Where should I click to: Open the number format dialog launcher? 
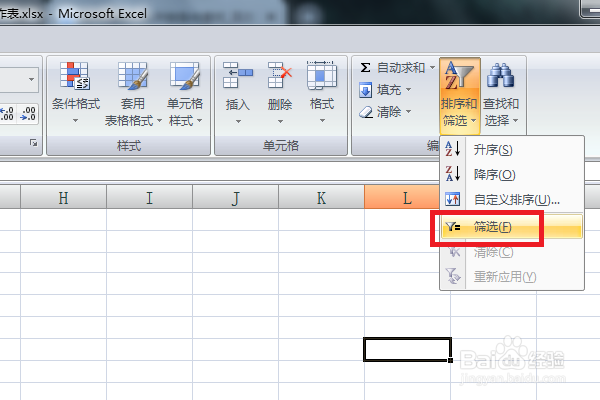point(34,143)
